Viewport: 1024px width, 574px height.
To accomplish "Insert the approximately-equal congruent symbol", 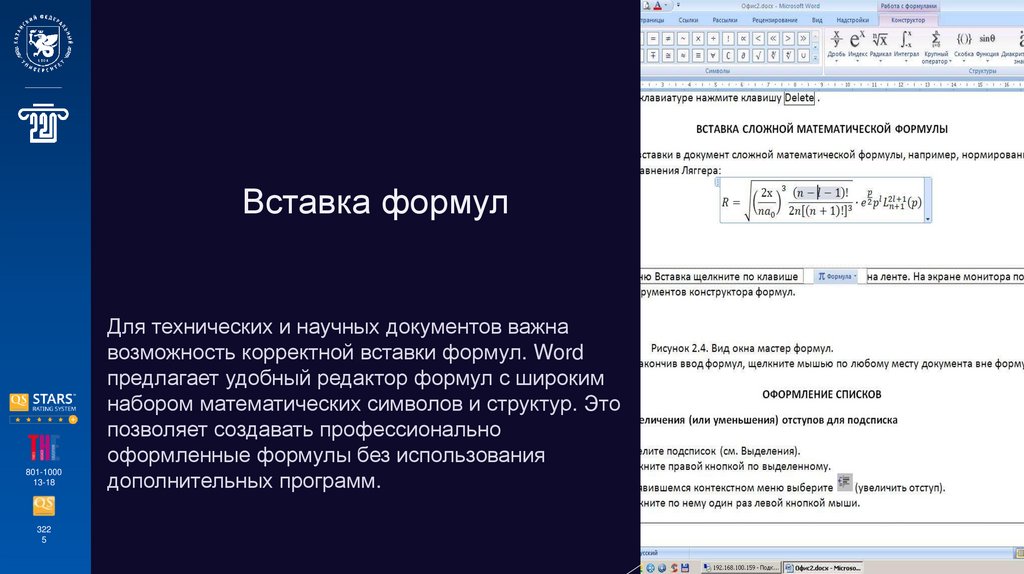I will pyautogui.click(x=668, y=56).
